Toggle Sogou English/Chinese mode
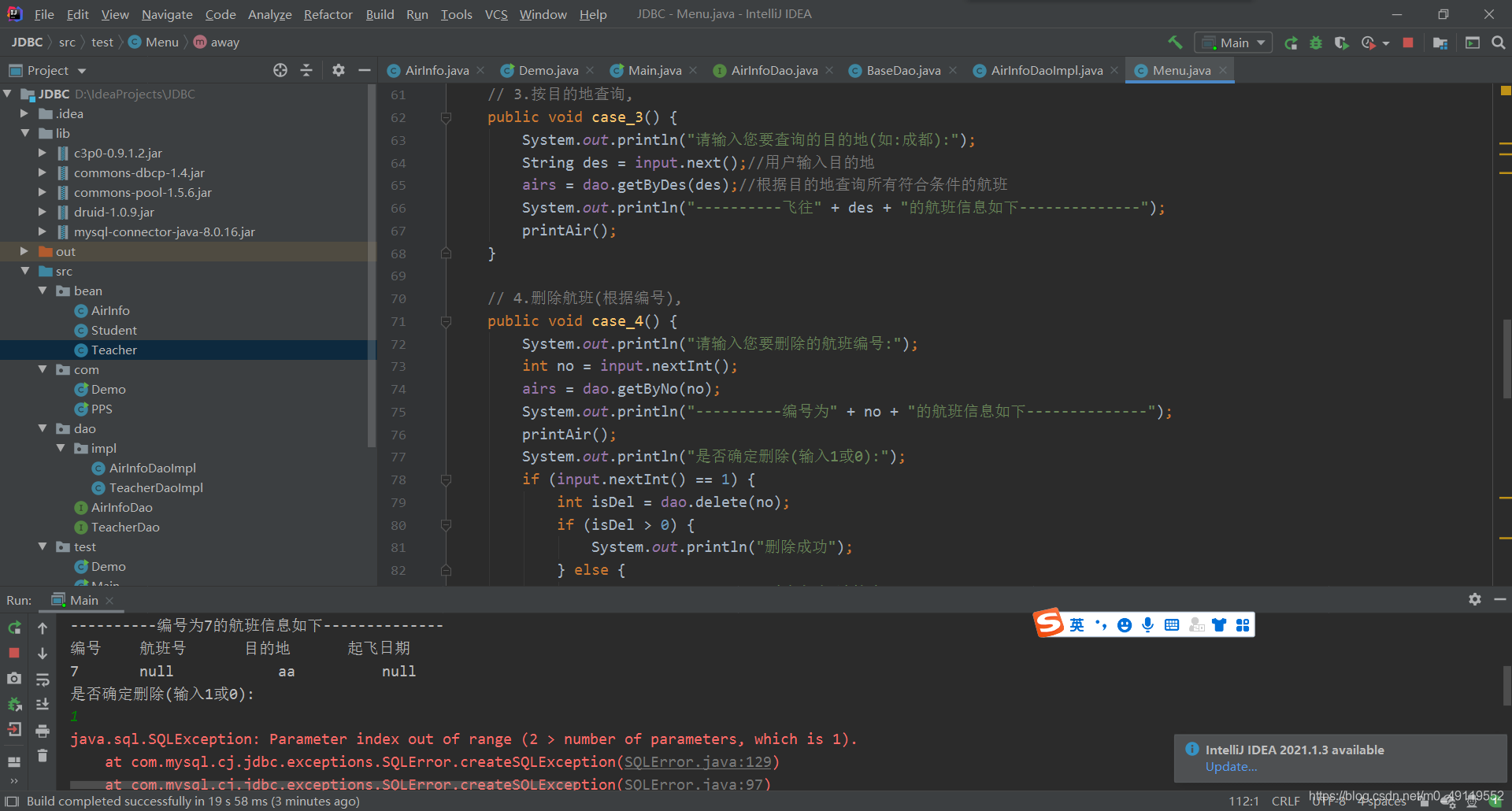1512x811 pixels. coord(1077,624)
